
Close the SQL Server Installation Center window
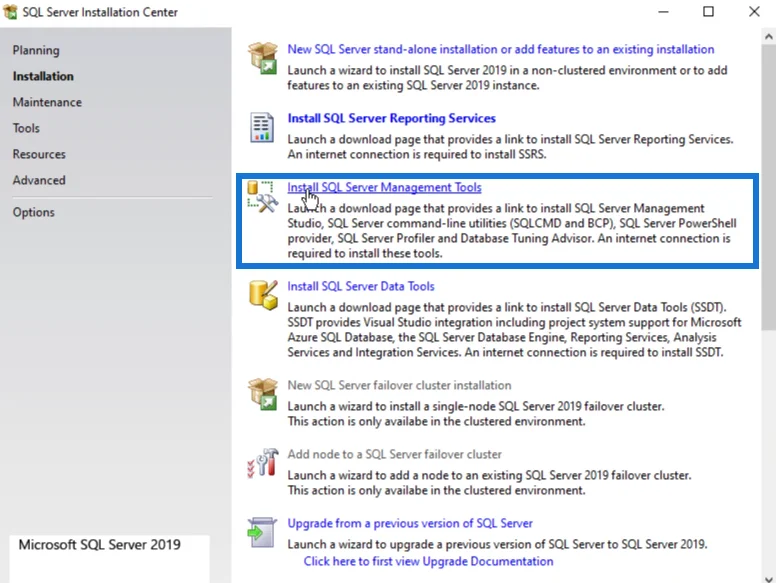754,11
